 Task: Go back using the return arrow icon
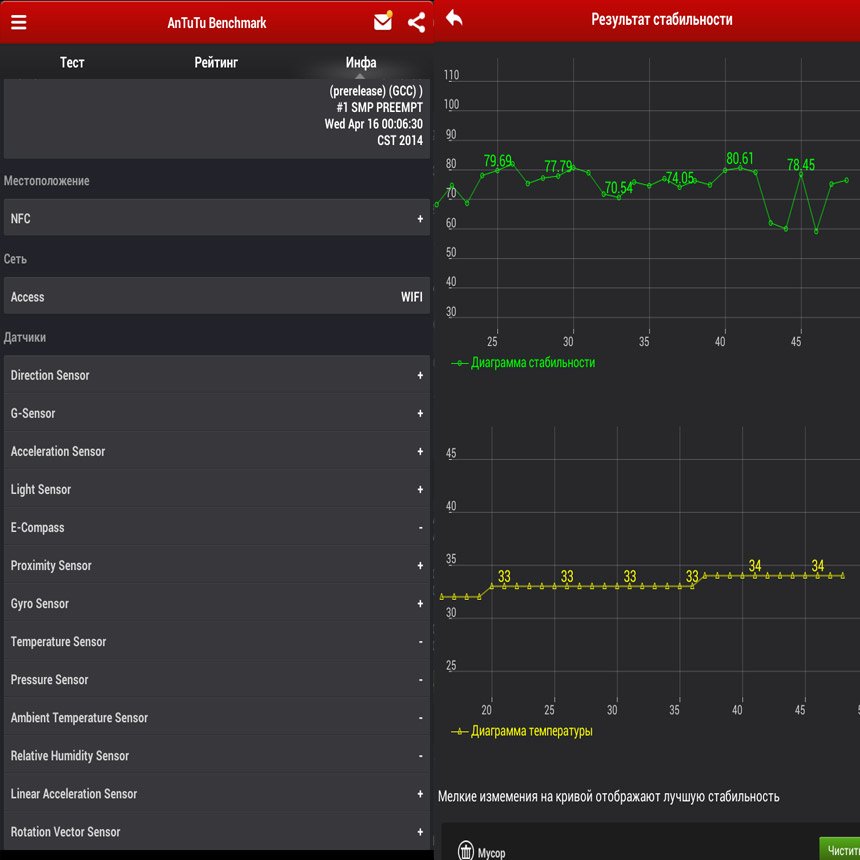454,18
